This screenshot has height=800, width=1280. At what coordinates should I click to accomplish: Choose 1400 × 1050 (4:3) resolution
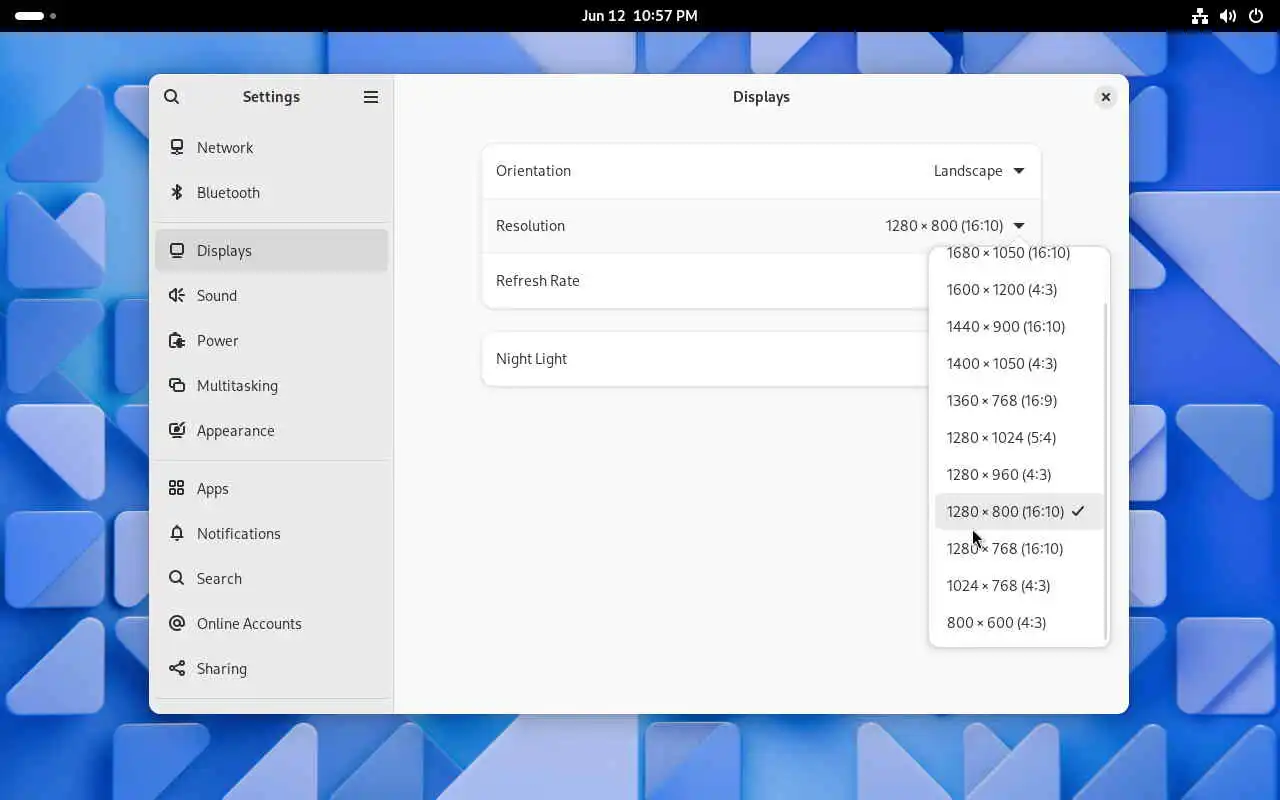point(1019,364)
